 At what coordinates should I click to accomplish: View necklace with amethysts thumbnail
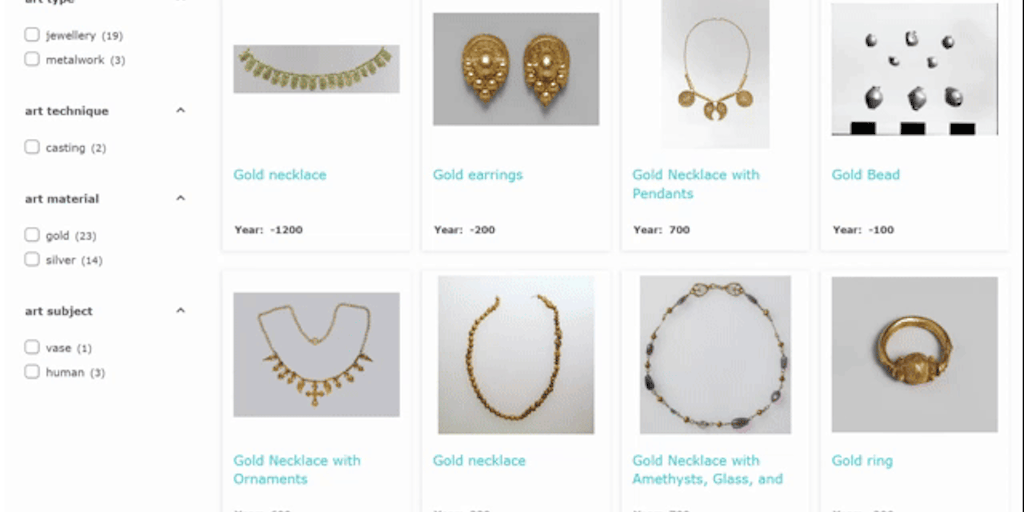(715, 355)
